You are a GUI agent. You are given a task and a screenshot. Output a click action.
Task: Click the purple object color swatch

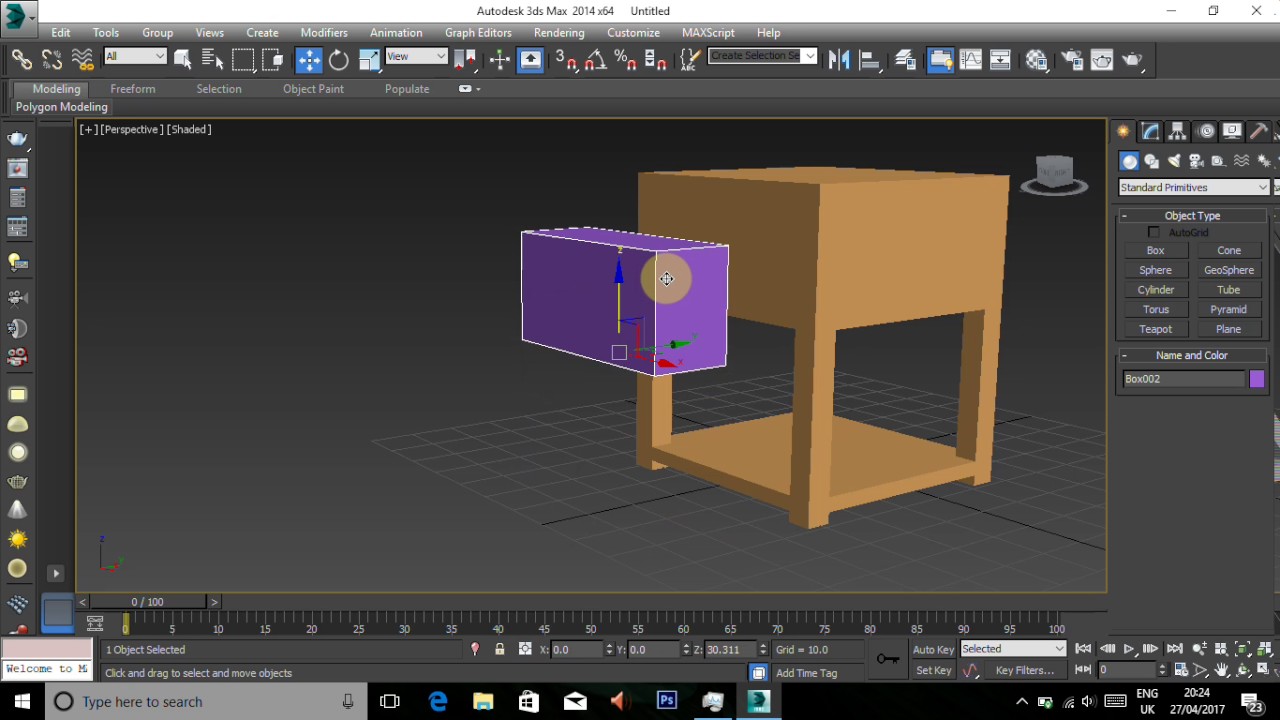click(x=1257, y=379)
